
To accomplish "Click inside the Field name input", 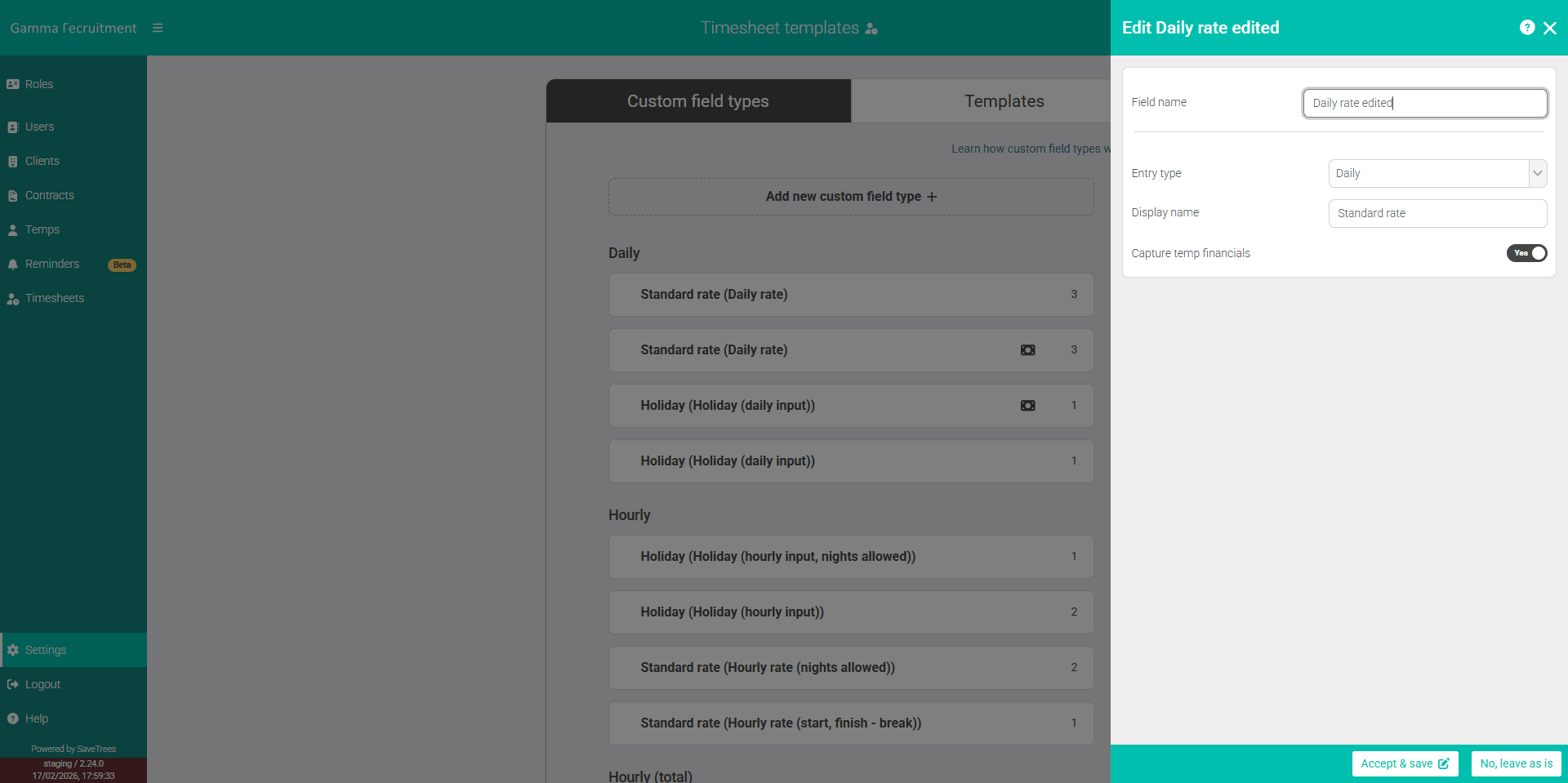I will [x=1424, y=103].
